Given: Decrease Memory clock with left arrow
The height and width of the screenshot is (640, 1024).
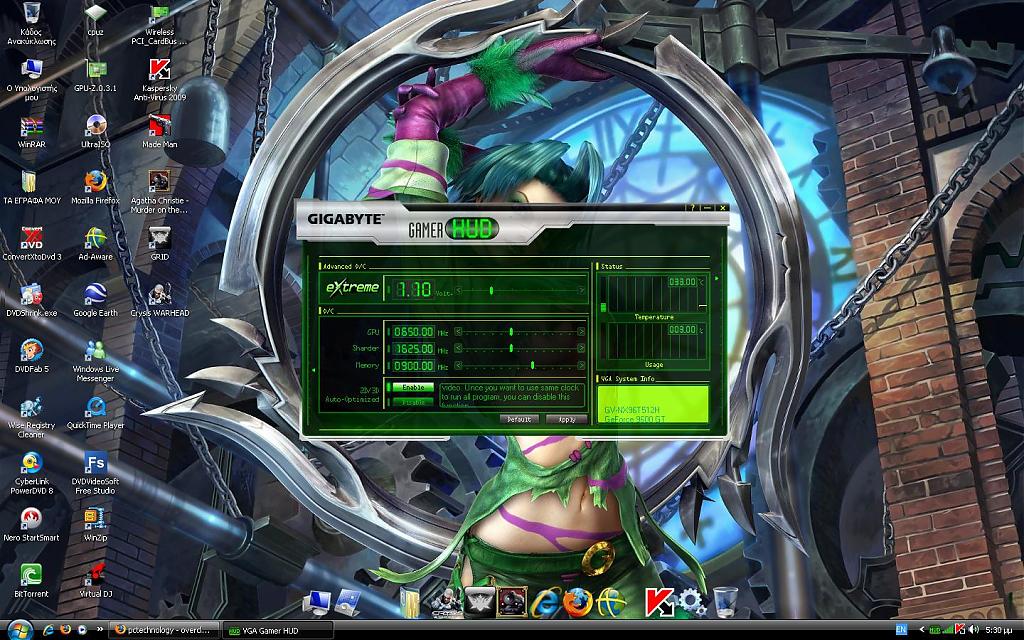Looking at the screenshot, I should pos(459,366).
